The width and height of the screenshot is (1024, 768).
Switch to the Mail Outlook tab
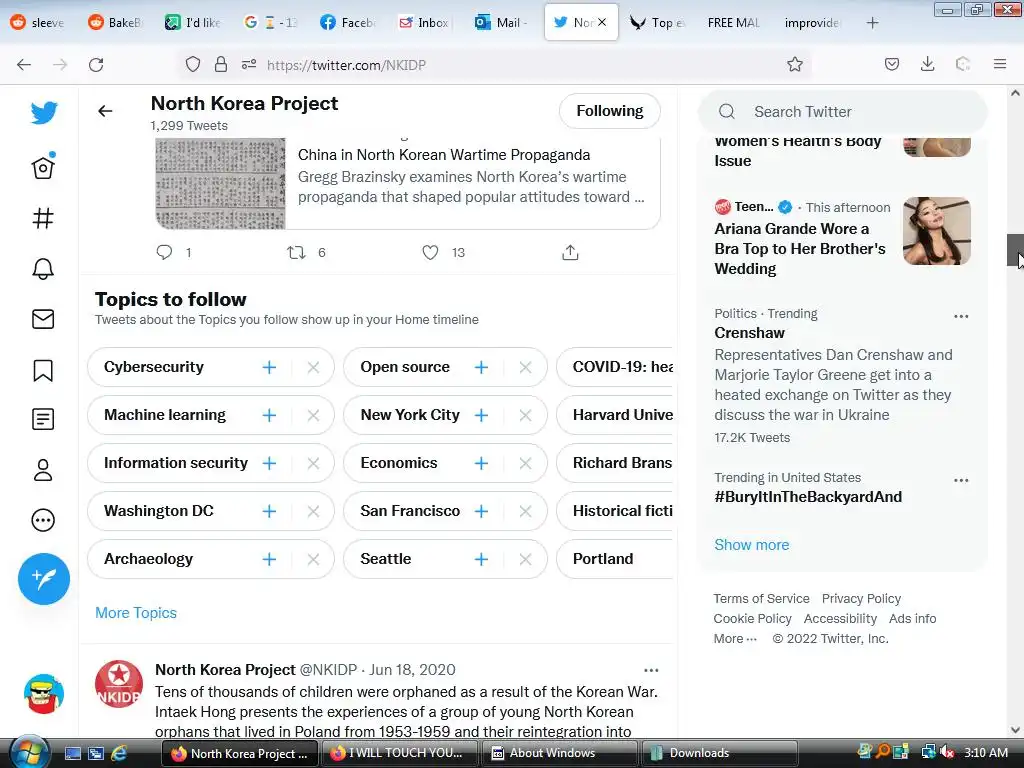pyautogui.click(x=502, y=23)
